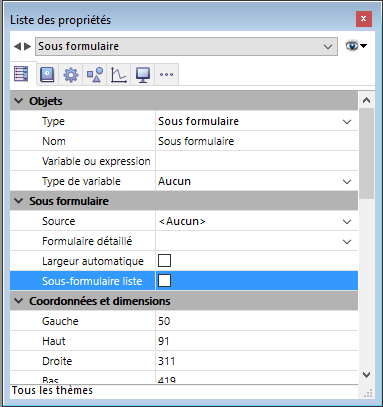Enable the Sous-formulaire liste checkbox
The width and height of the screenshot is (383, 407).
click(x=164, y=281)
